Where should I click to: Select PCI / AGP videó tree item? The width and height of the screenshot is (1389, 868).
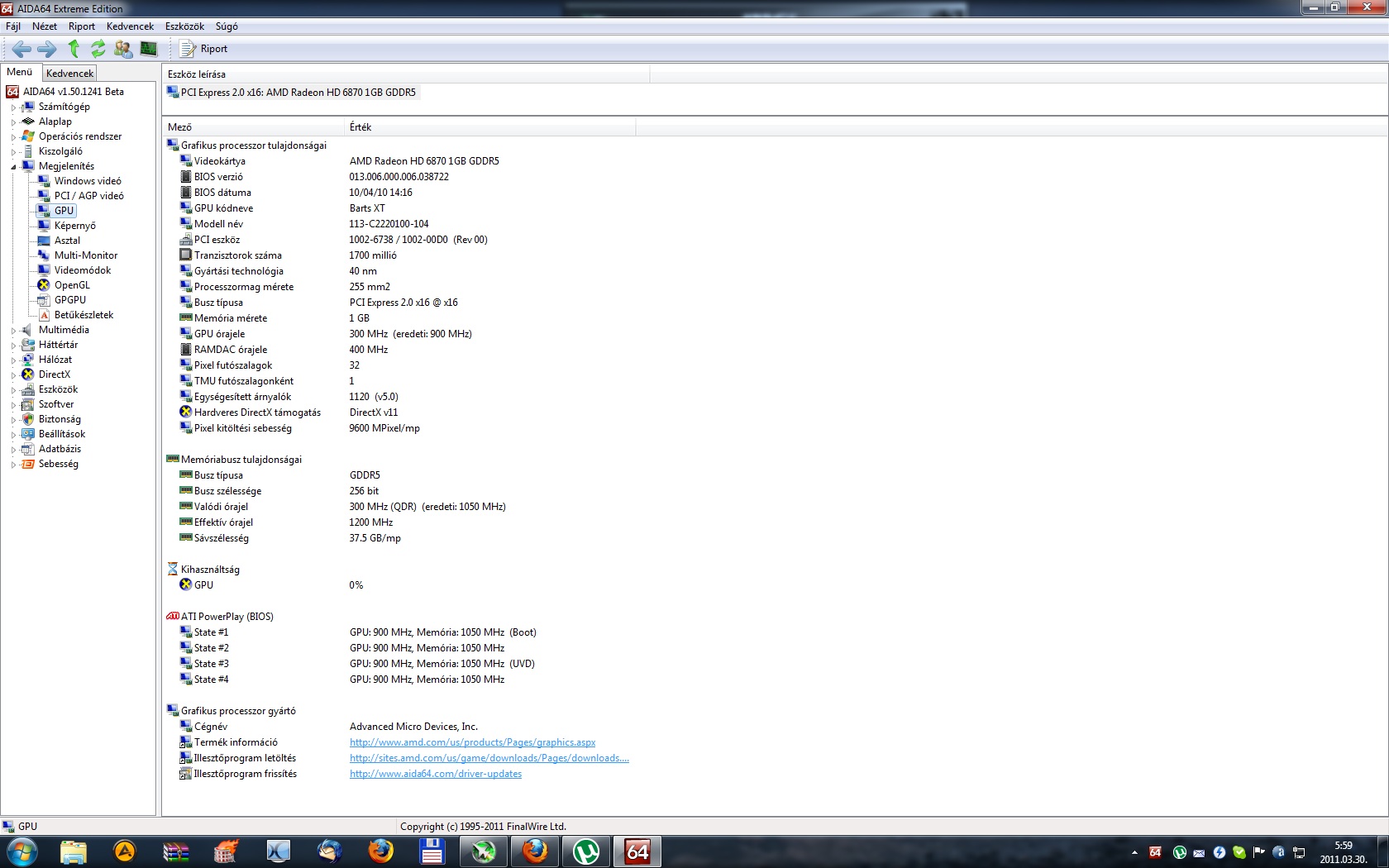[89, 196]
